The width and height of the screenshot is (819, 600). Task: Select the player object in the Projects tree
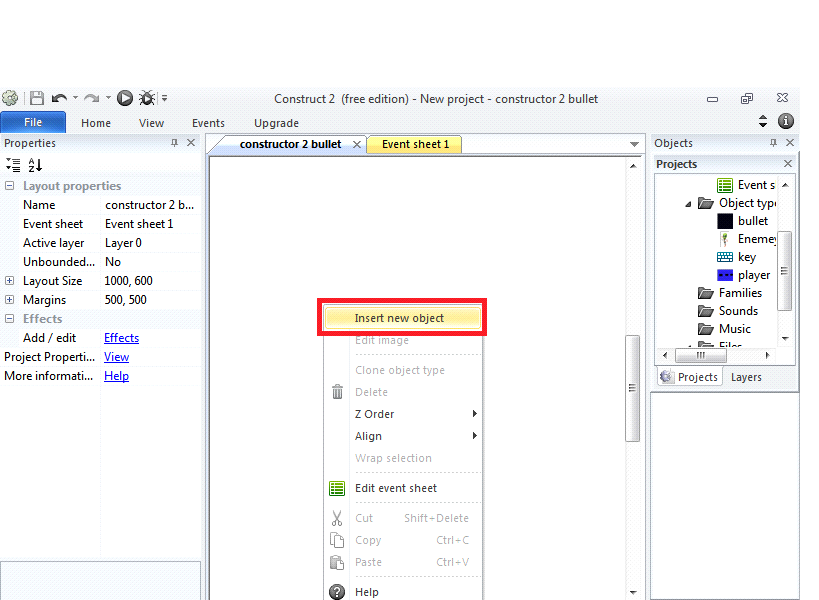725,275
